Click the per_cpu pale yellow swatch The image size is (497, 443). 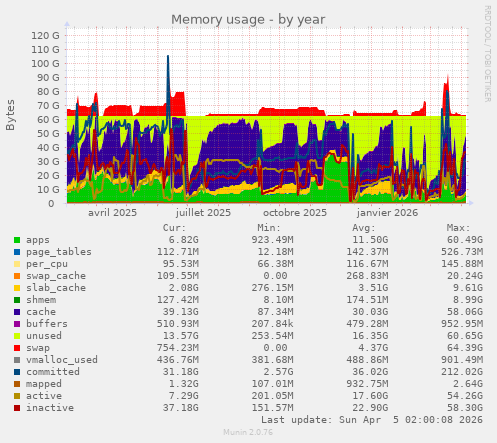coord(17,264)
